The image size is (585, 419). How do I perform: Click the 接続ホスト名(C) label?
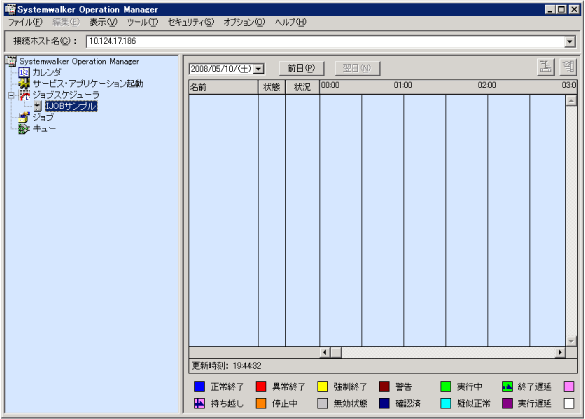tap(45, 41)
